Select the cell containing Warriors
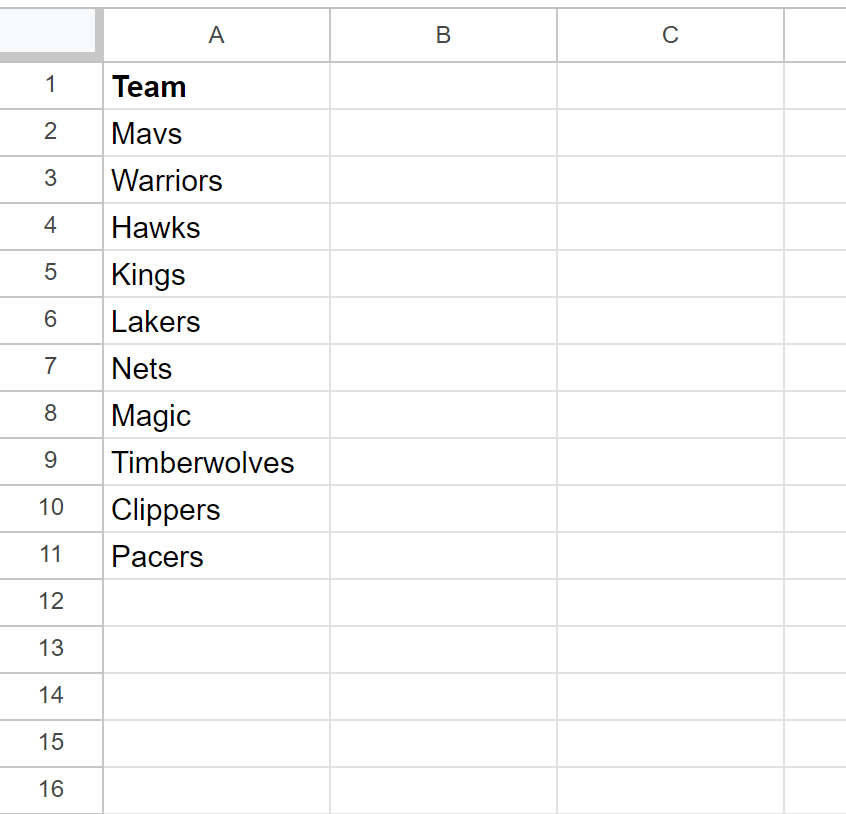 click(216, 180)
